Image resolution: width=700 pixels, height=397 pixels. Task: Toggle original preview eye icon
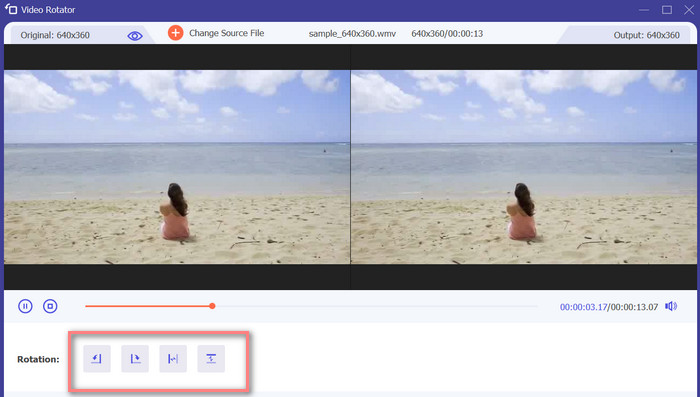pyautogui.click(x=135, y=36)
